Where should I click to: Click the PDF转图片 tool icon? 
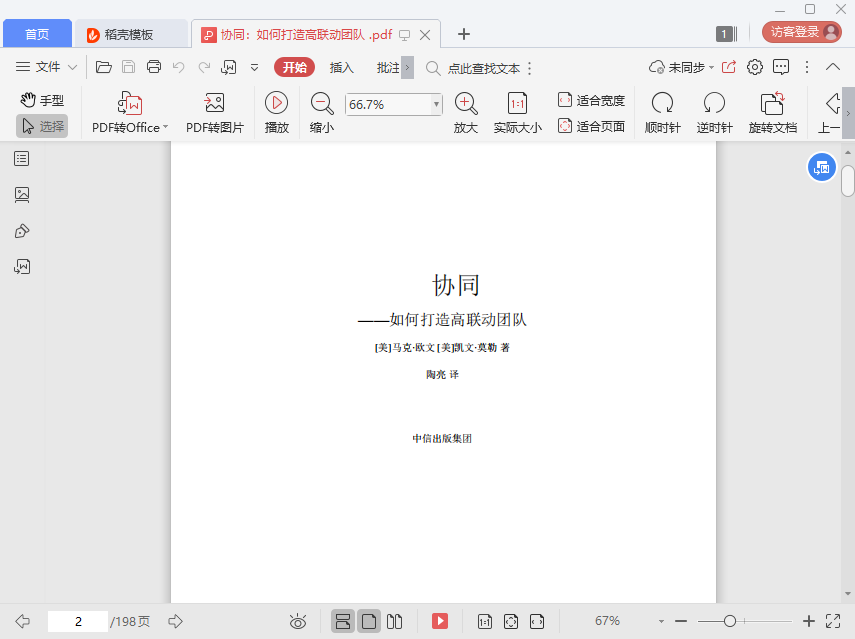tap(214, 103)
